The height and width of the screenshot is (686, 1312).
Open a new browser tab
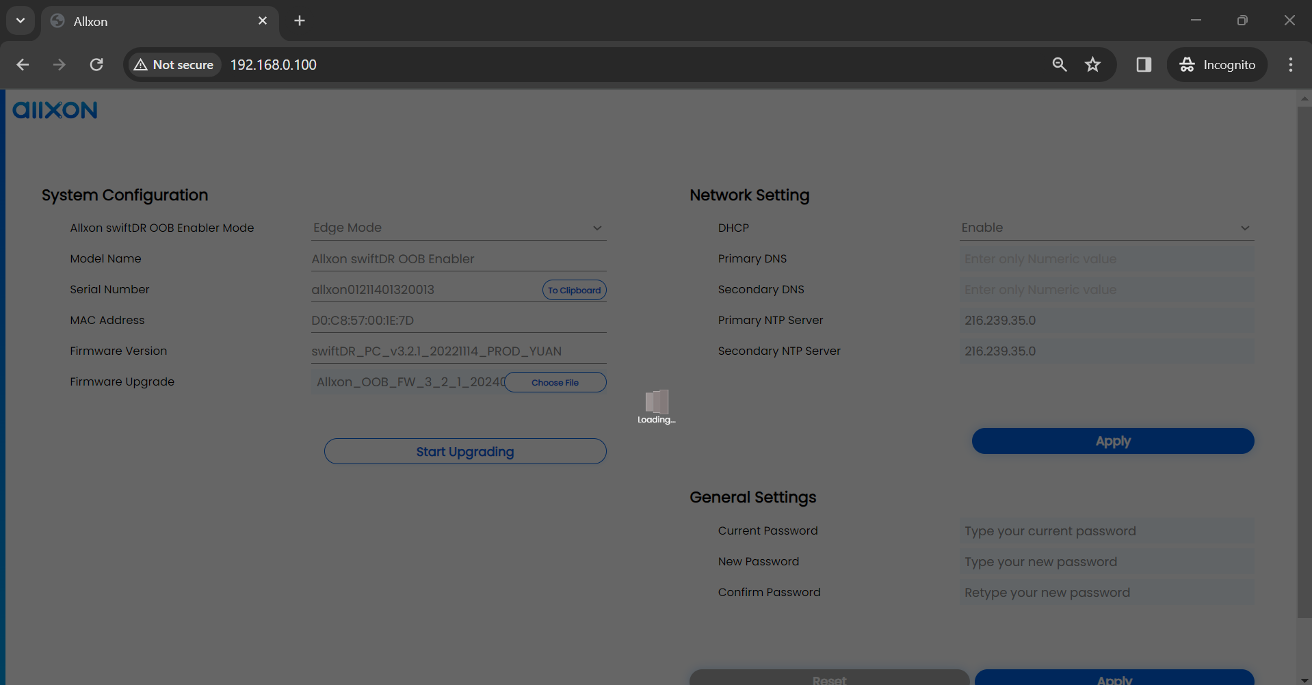pos(299,20)
